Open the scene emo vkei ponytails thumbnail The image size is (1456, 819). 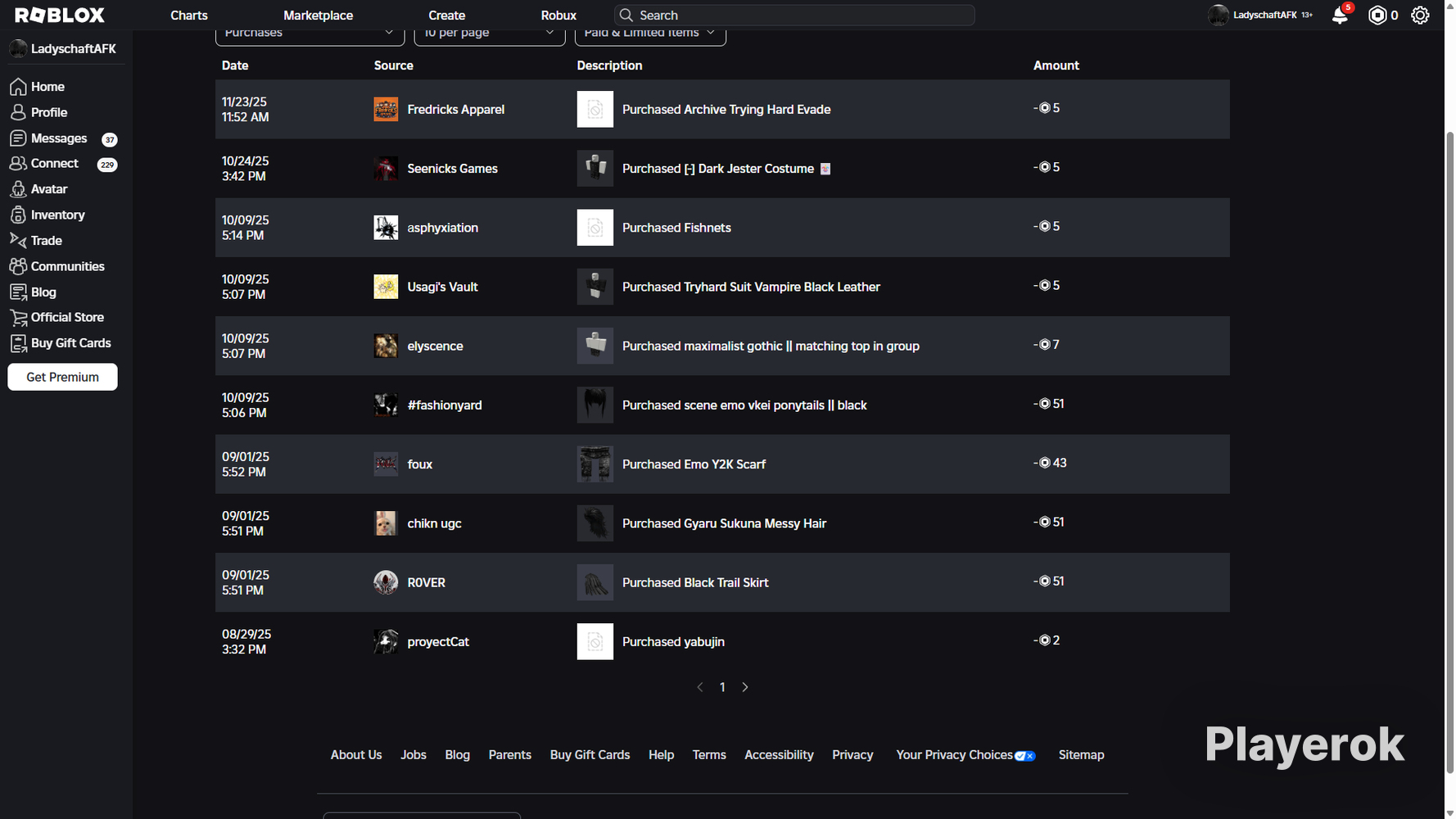pyautogui.click(x=595, y=405)
